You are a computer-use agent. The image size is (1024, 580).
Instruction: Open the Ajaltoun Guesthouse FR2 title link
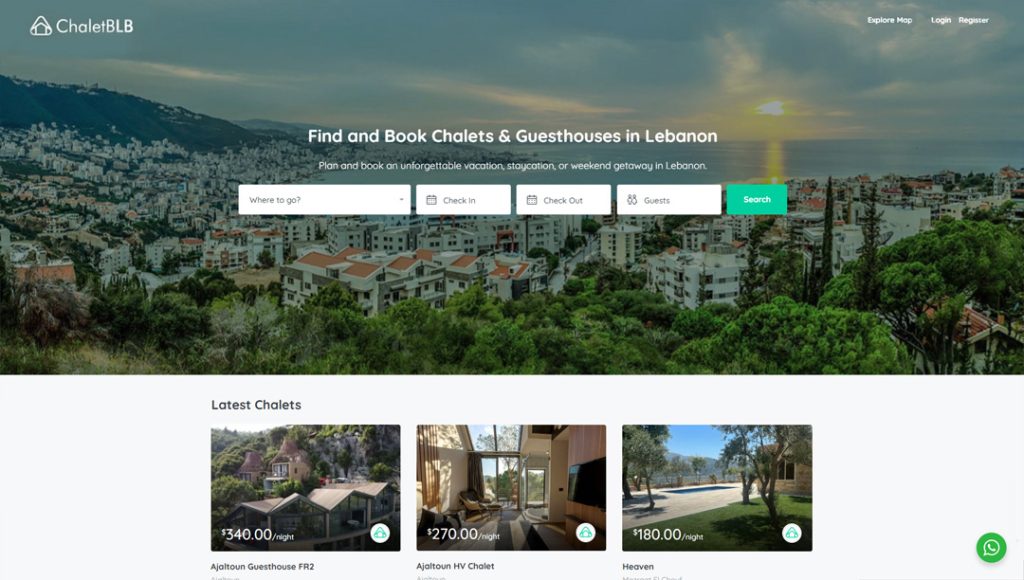pos(262,566)
